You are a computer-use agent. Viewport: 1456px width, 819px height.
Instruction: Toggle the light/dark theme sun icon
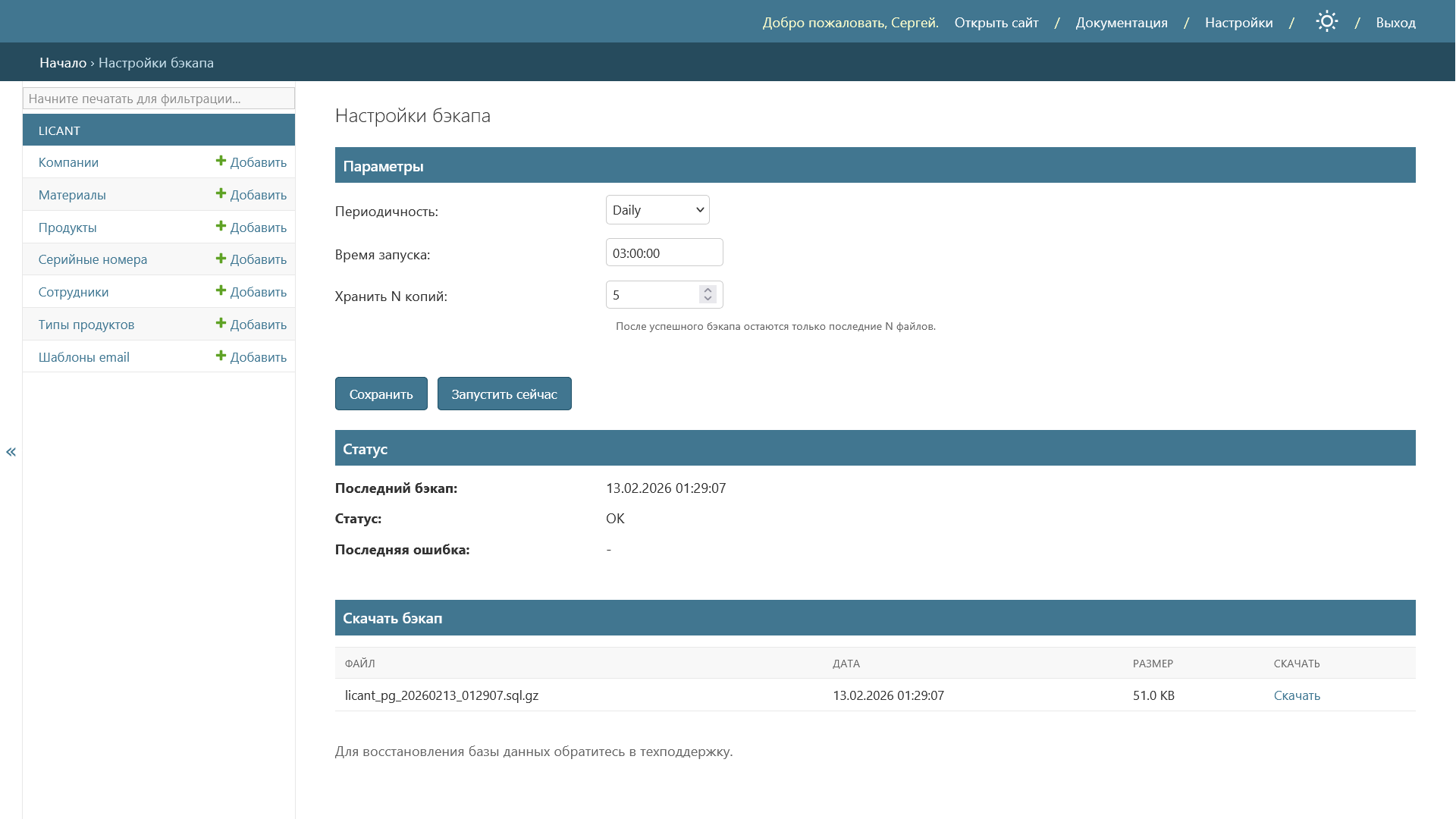coord(1326,22)
